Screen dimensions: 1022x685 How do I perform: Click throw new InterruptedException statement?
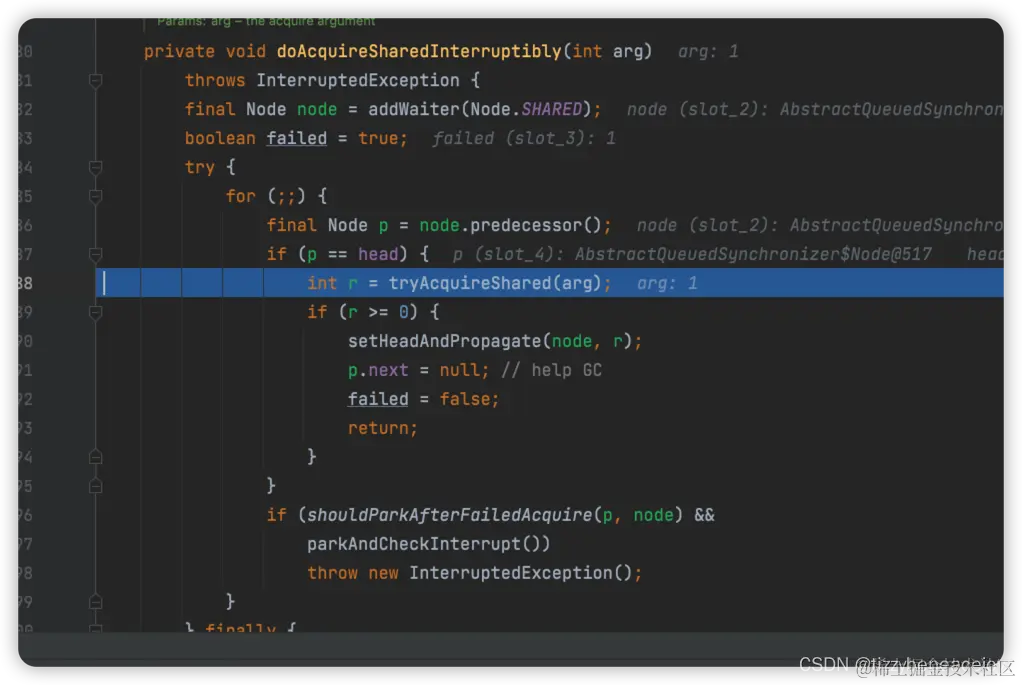click(474, 573)
